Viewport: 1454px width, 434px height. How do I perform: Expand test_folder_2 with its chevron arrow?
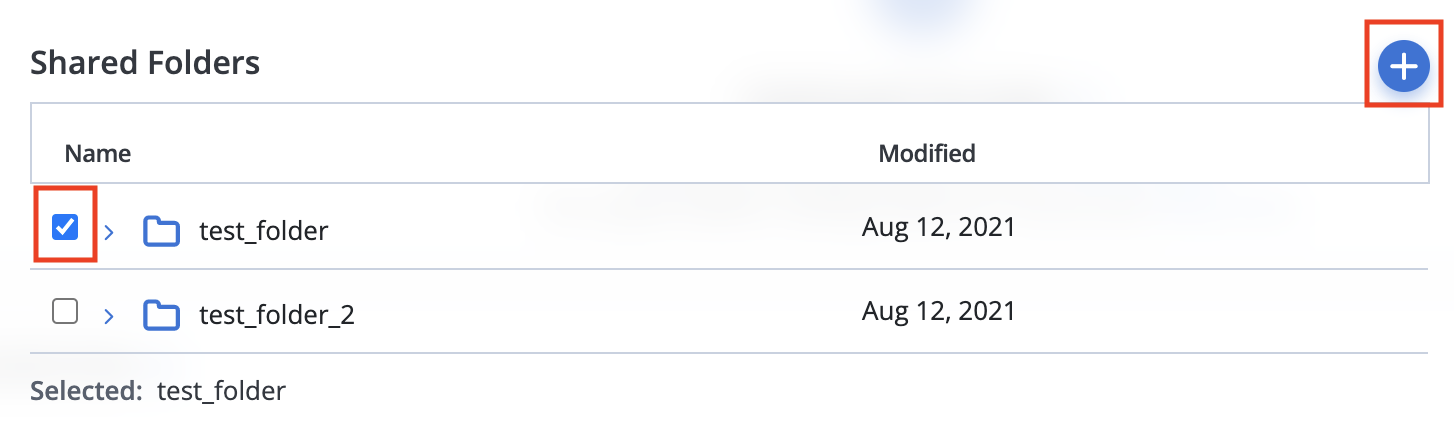coord(109,316)
